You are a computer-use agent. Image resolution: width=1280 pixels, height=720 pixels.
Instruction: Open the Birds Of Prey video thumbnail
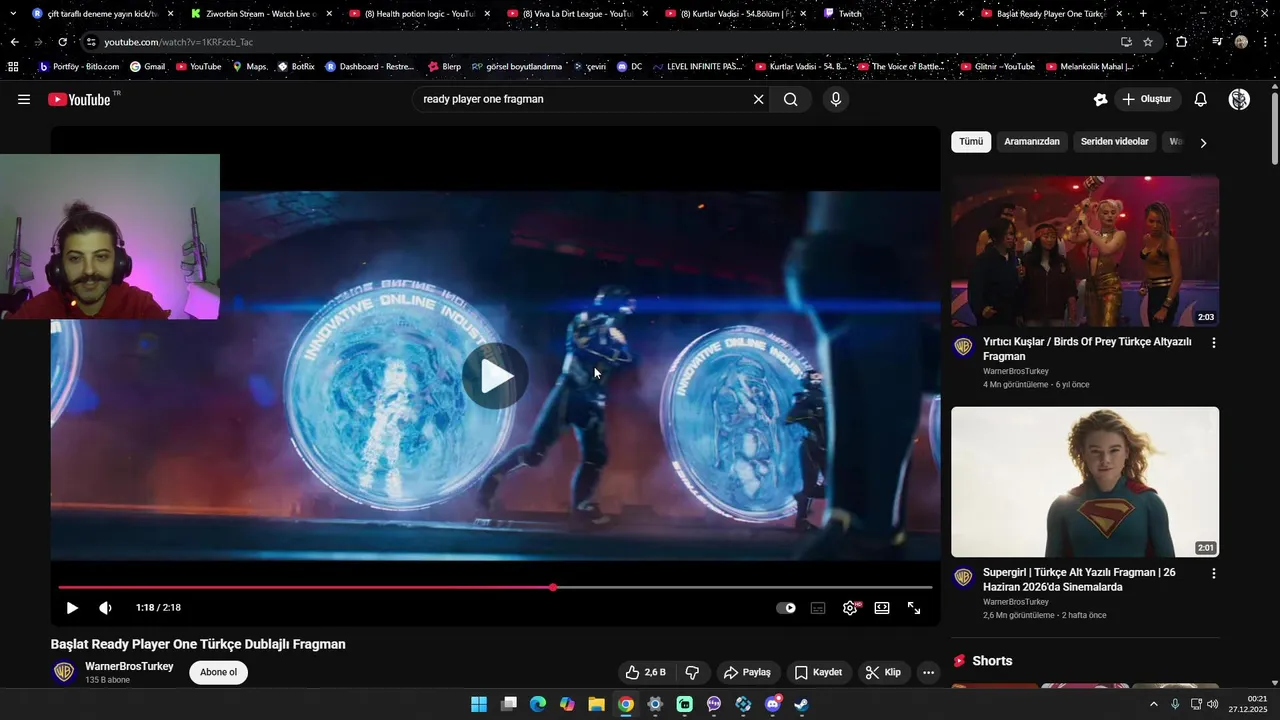[1085, 251]
